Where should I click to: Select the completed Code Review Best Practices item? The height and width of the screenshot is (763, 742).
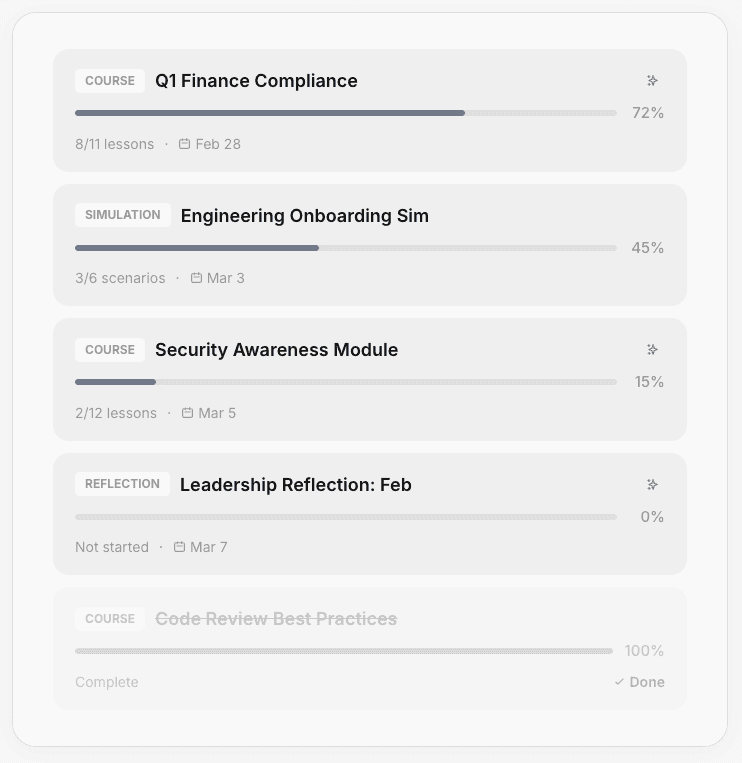click(x=276, y=619)
